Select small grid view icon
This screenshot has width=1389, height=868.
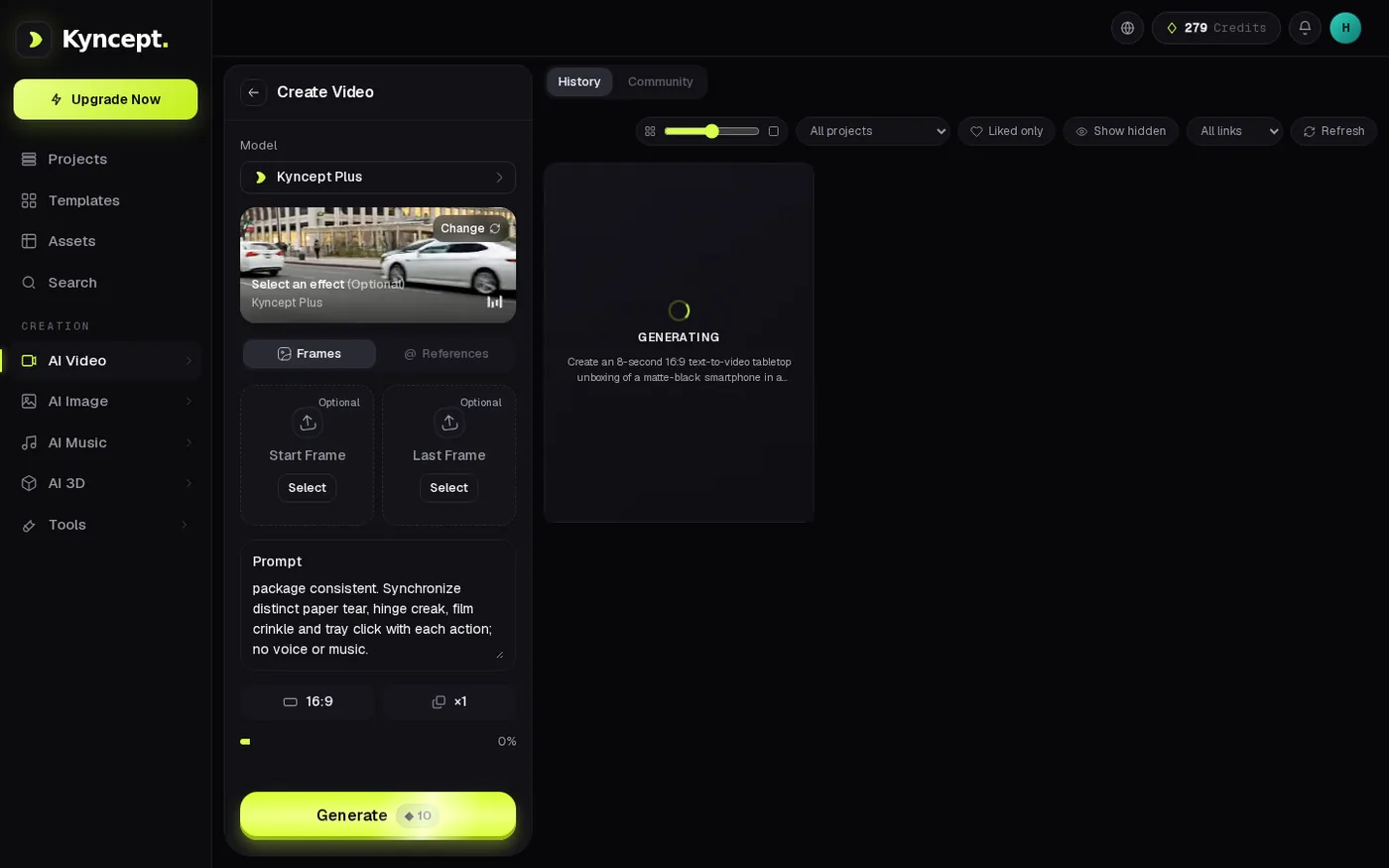(650, 131)
